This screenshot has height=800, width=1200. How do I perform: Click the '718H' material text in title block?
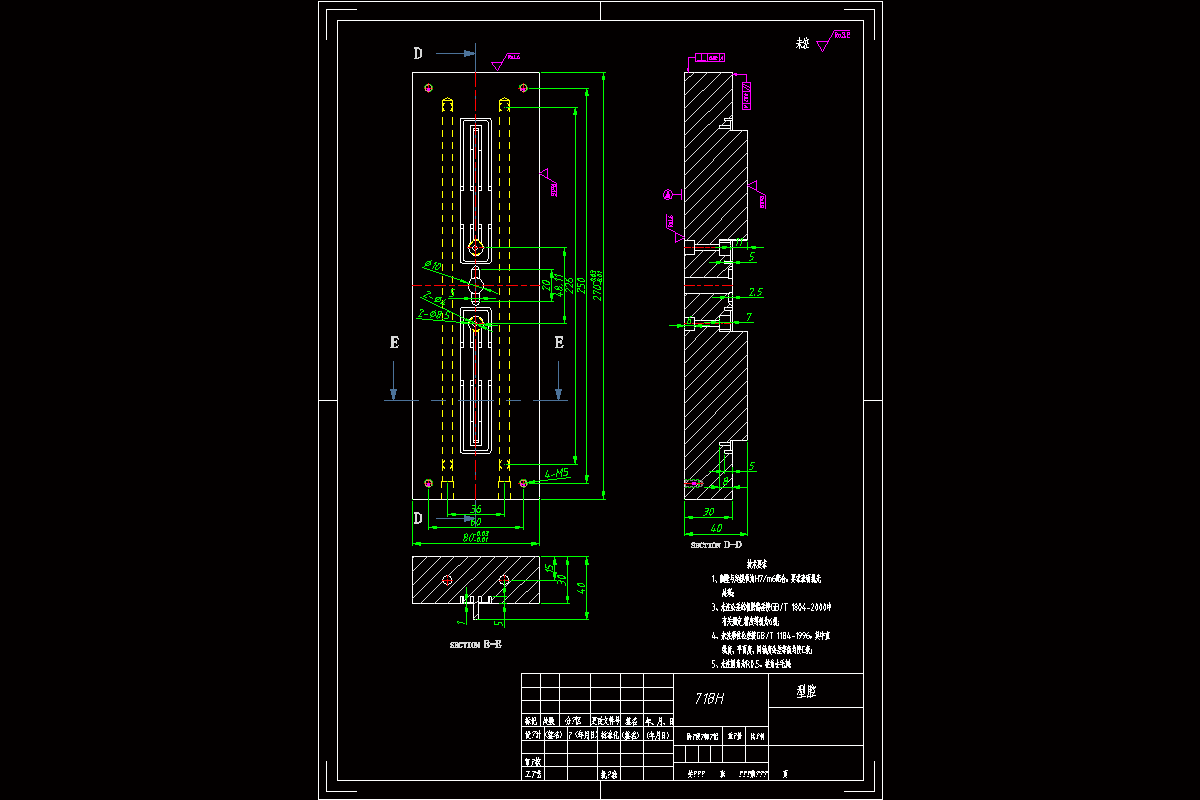709,698
